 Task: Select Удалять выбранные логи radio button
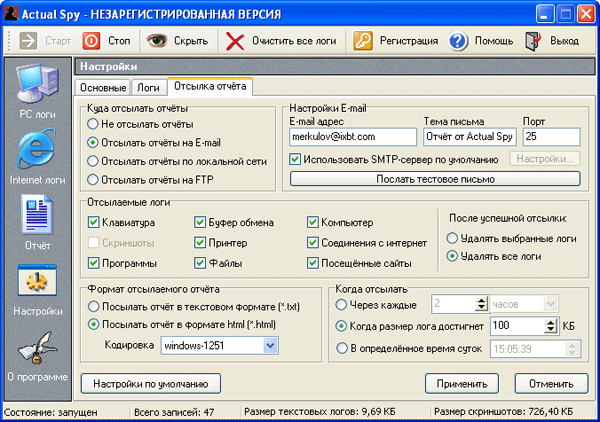(452, 238)
